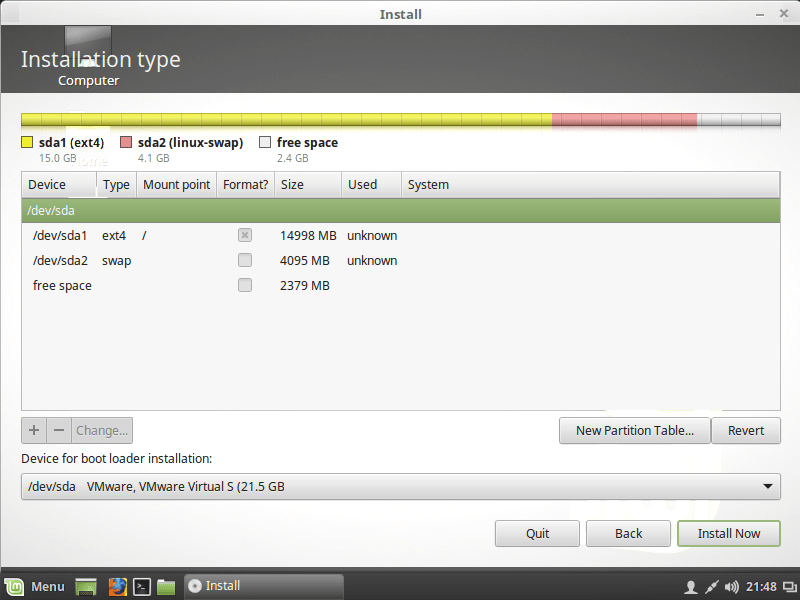Viewport: 800px width, 600px height.
Task: Click yellow sda1 (ext4) legend swatch
Action: (27, 142)
